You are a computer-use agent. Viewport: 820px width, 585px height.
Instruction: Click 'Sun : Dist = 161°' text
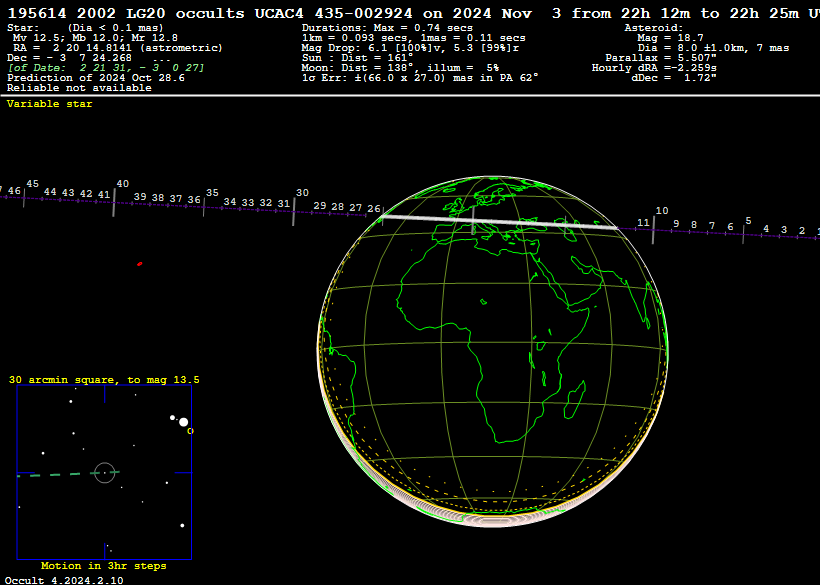357,58
